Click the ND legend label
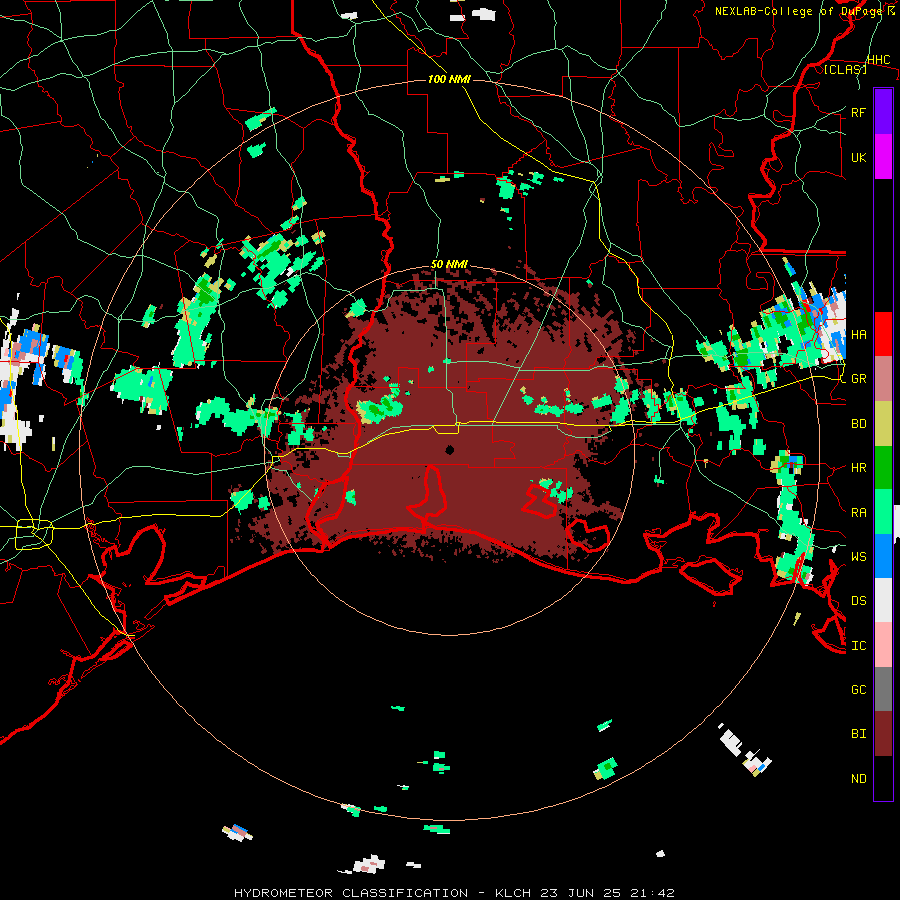This screenshot has height=900, width=900. coord(858,779)
